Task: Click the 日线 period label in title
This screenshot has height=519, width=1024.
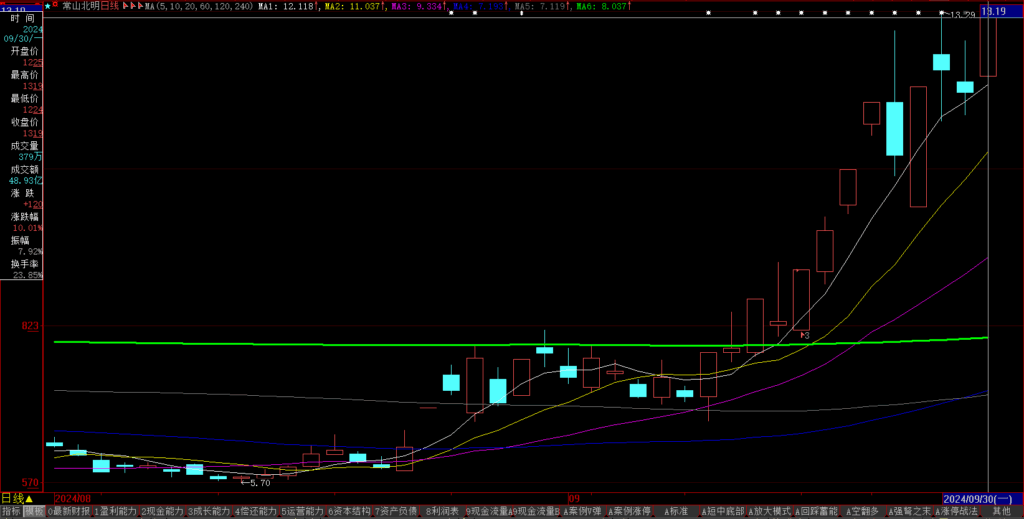Action: point(109,6)
